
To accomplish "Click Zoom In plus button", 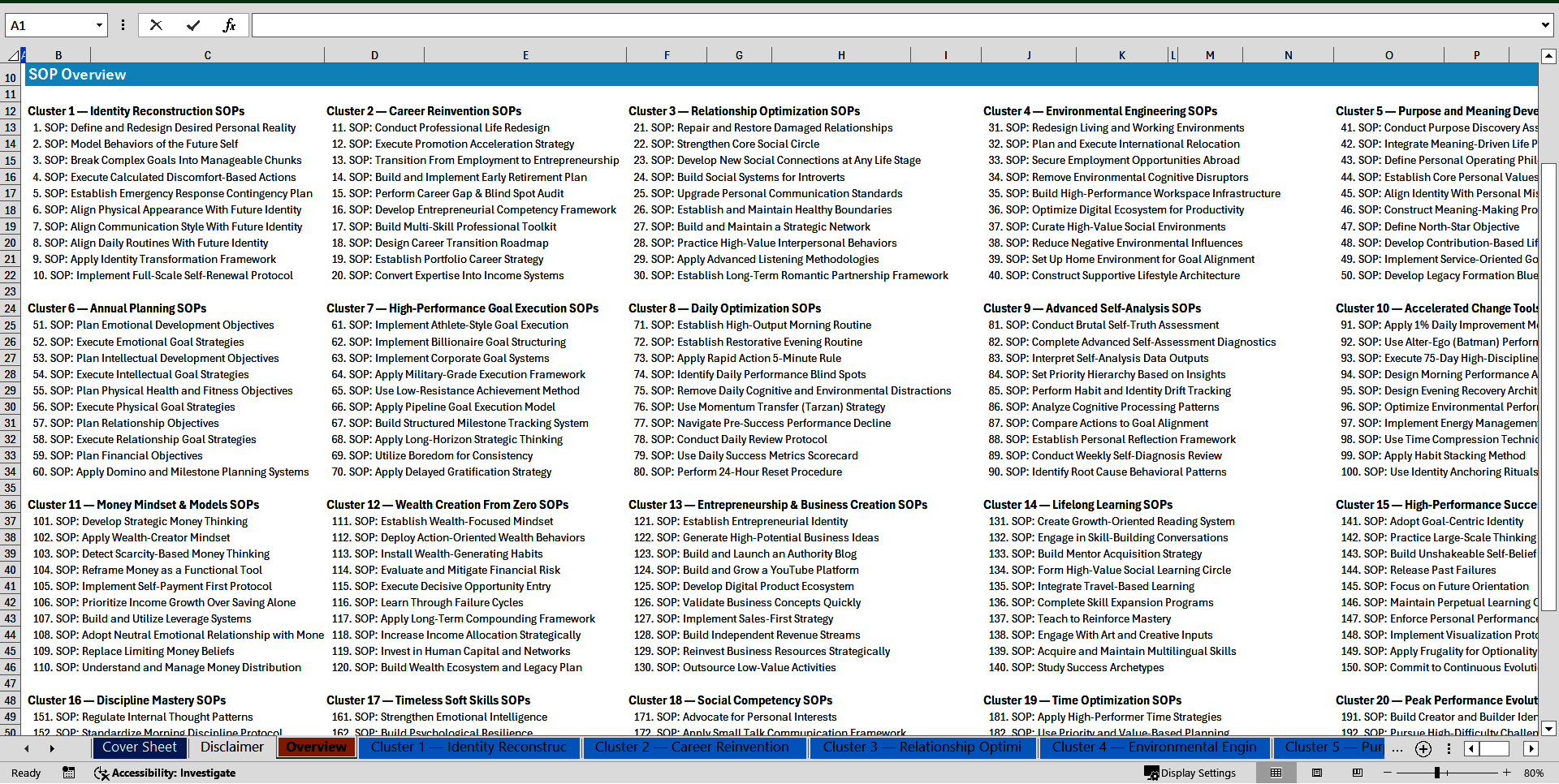I will 1507,773.
